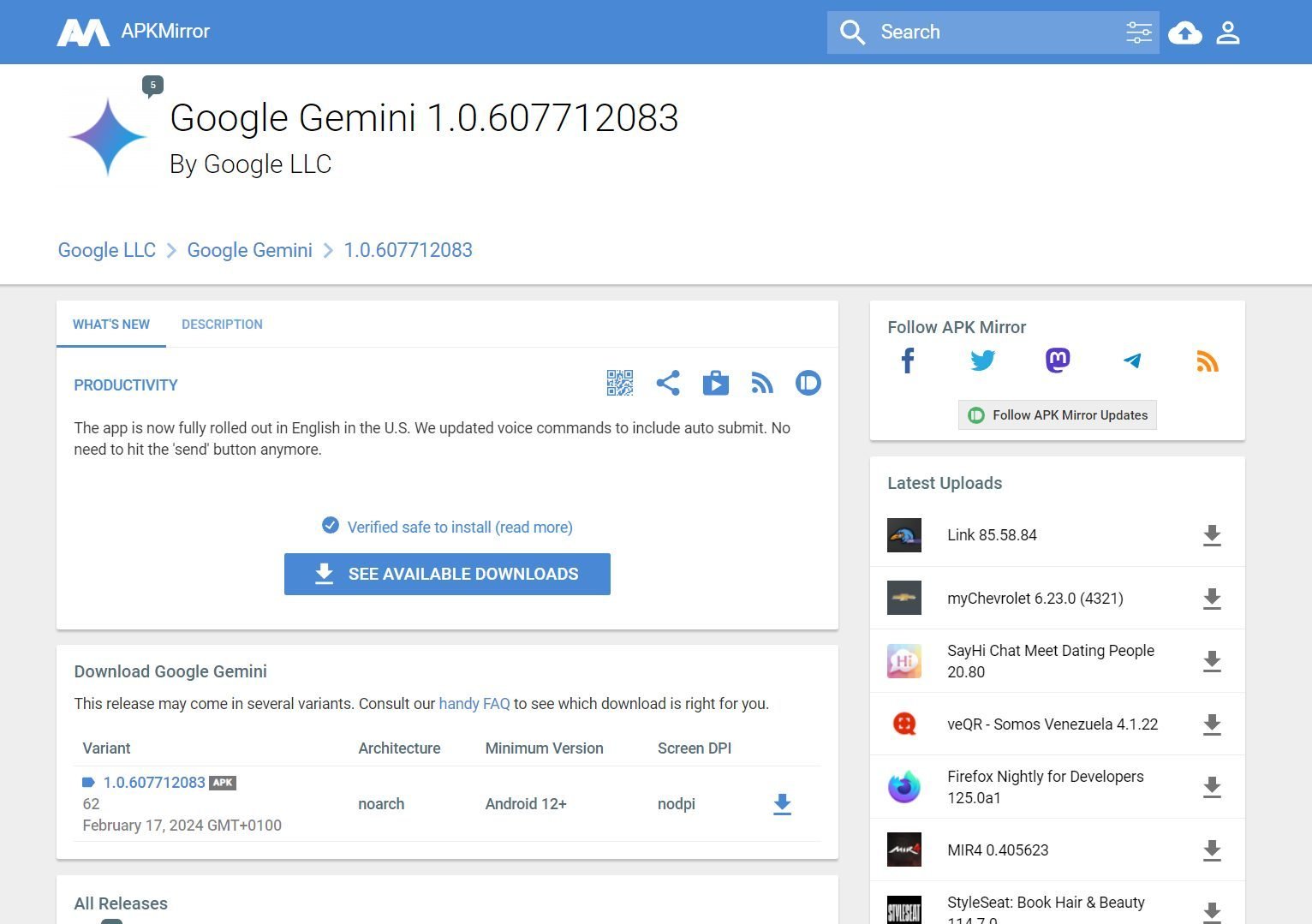The width and height of the screenshot is (1312, 924).
Task: Click the APK badge next to variant
Action: 223,783
